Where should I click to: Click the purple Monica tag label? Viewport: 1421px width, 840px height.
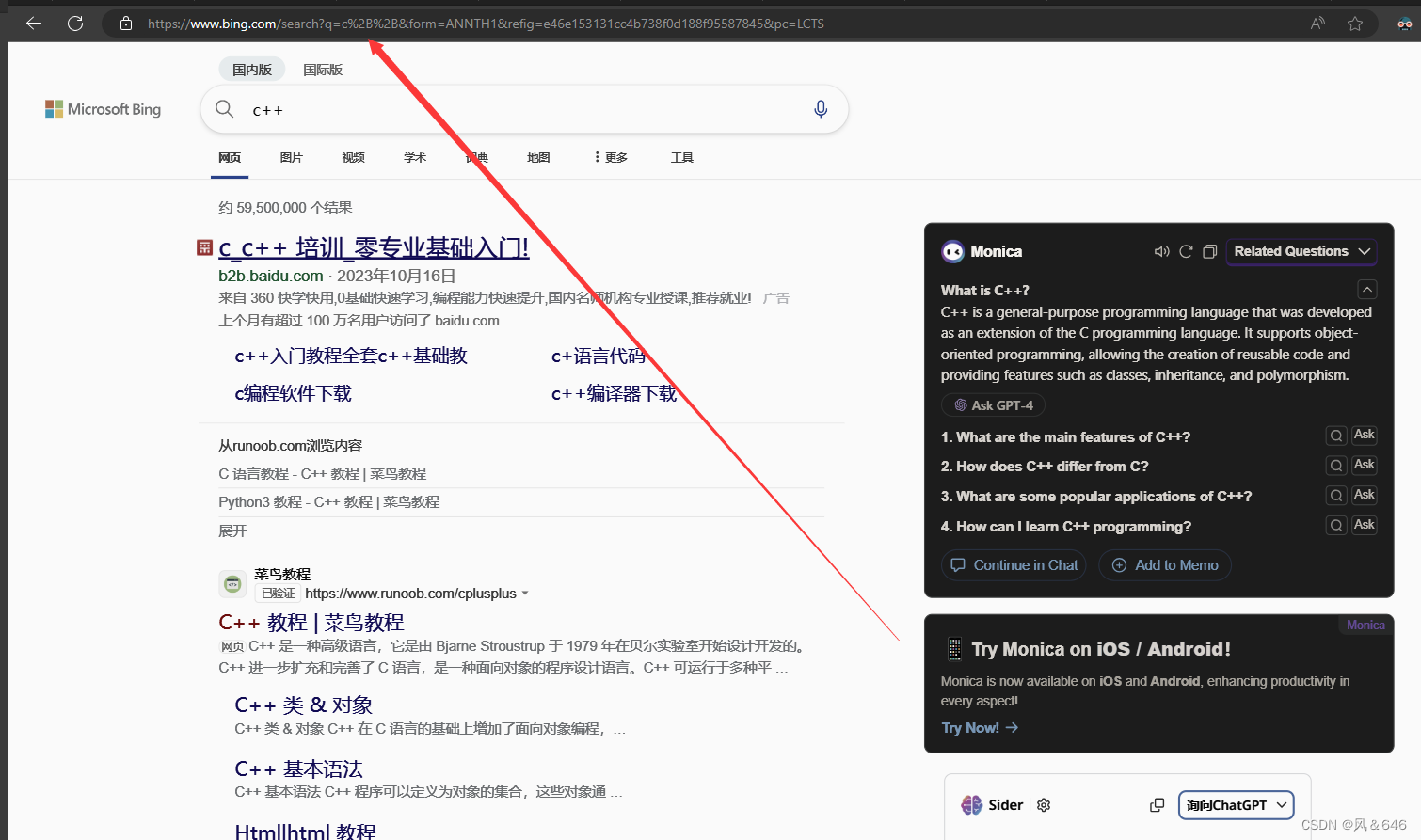click(x=1365, y=625)
